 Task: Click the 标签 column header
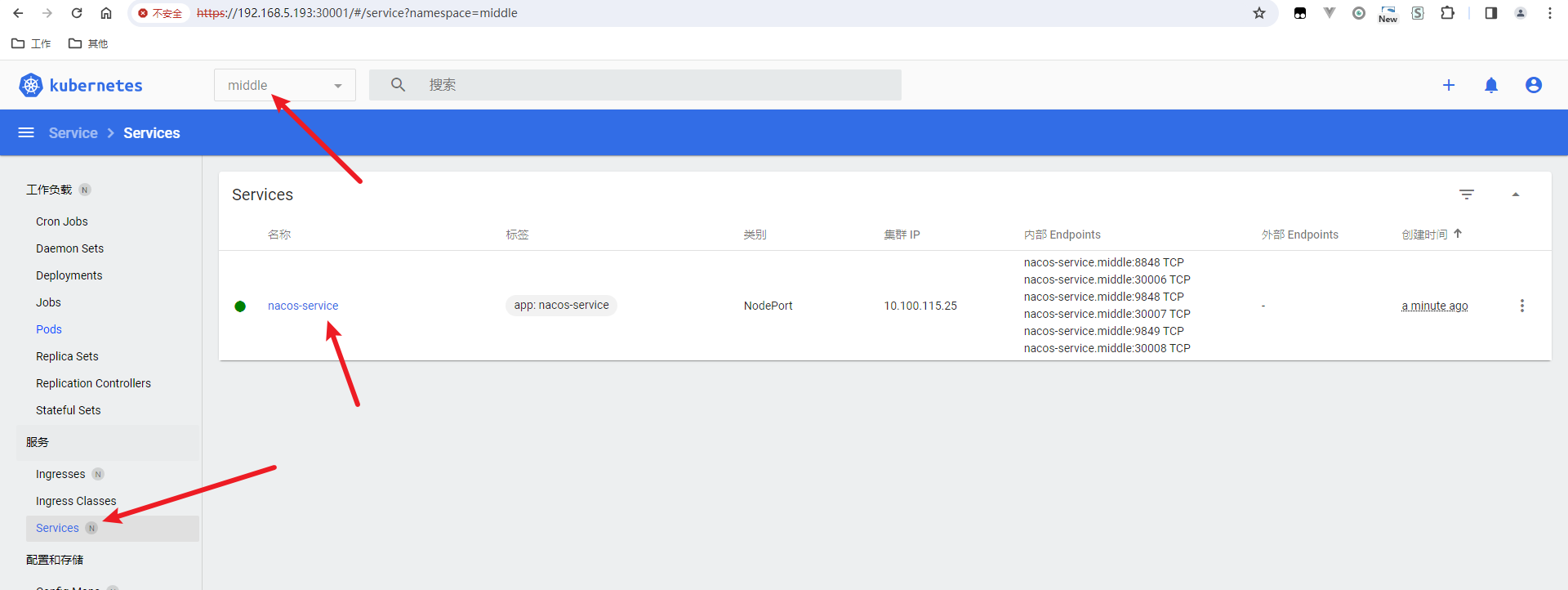coord(517,235)
